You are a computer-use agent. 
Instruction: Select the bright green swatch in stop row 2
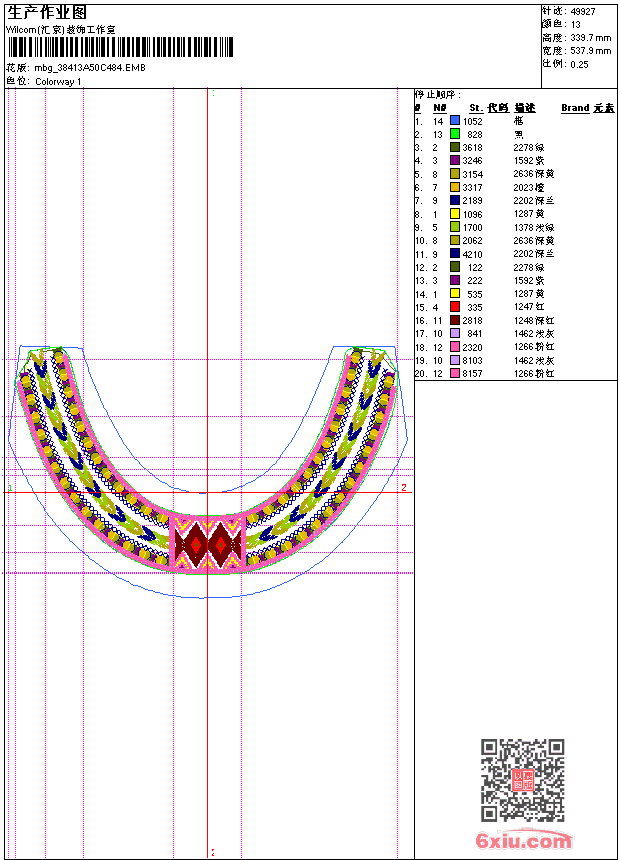point(455,134)
